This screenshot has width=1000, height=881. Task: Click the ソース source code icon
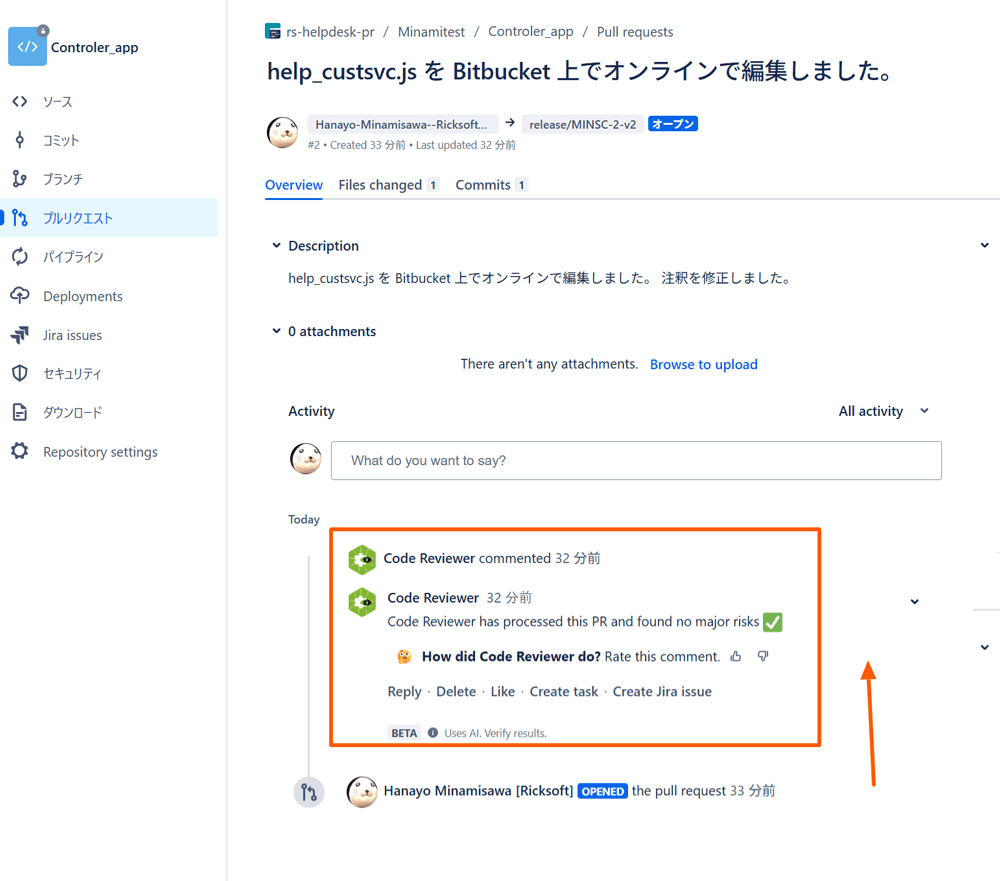[20, 101]
